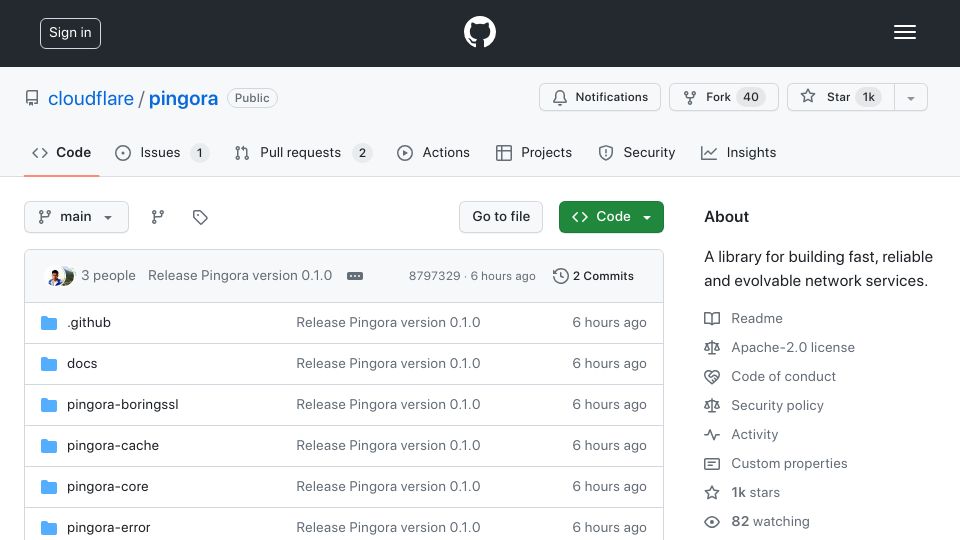Open the hamburger navigation menu
This screenshot has height=540, width=960.
coord(904,32)
